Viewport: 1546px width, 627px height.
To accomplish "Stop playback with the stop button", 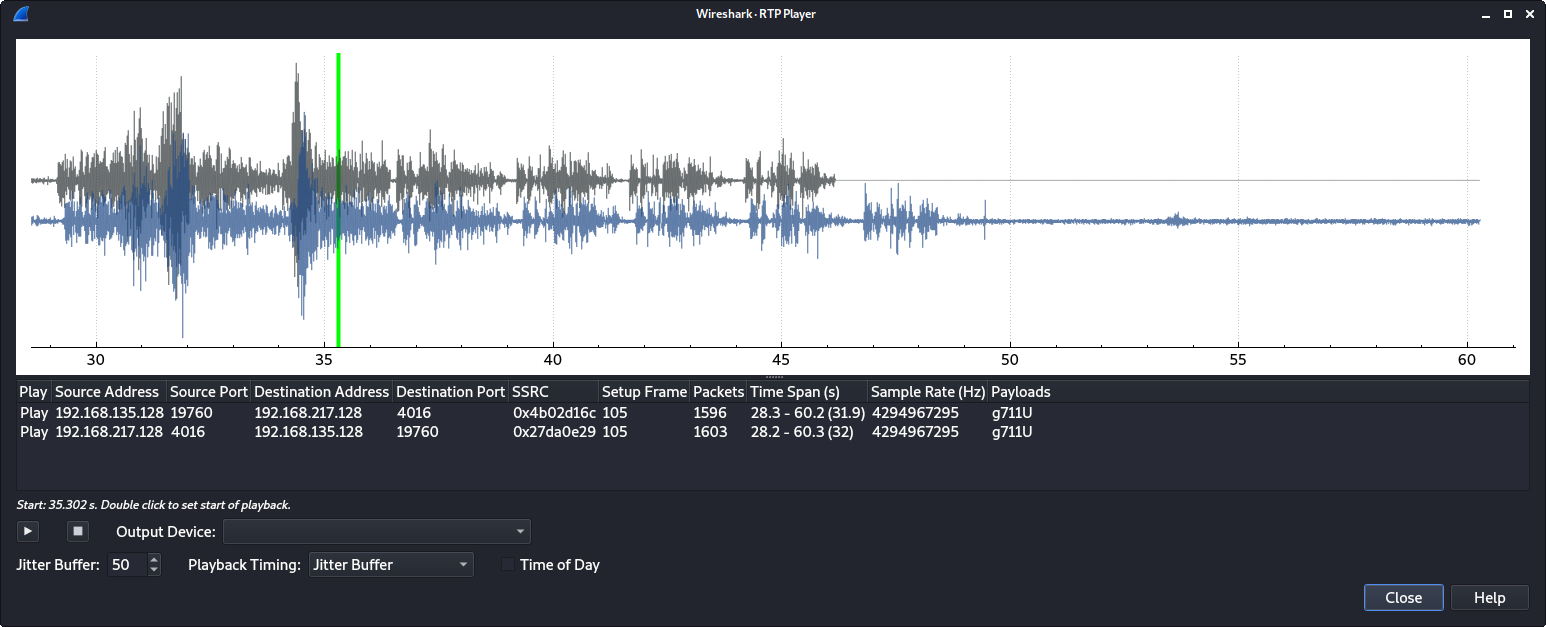I will tap(78, 531).
